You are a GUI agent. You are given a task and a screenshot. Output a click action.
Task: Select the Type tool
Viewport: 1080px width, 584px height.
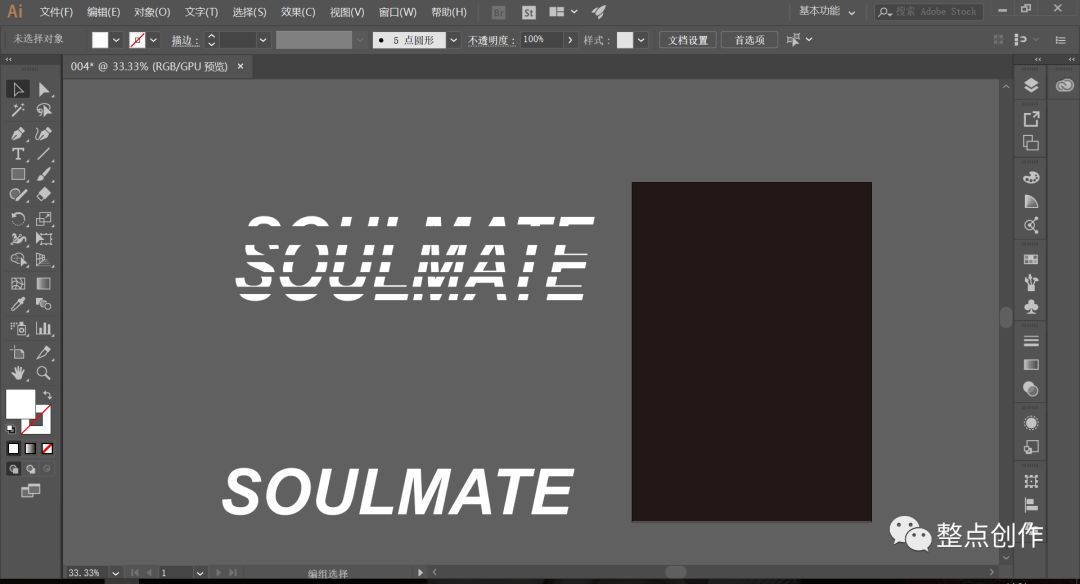[18, 154]
